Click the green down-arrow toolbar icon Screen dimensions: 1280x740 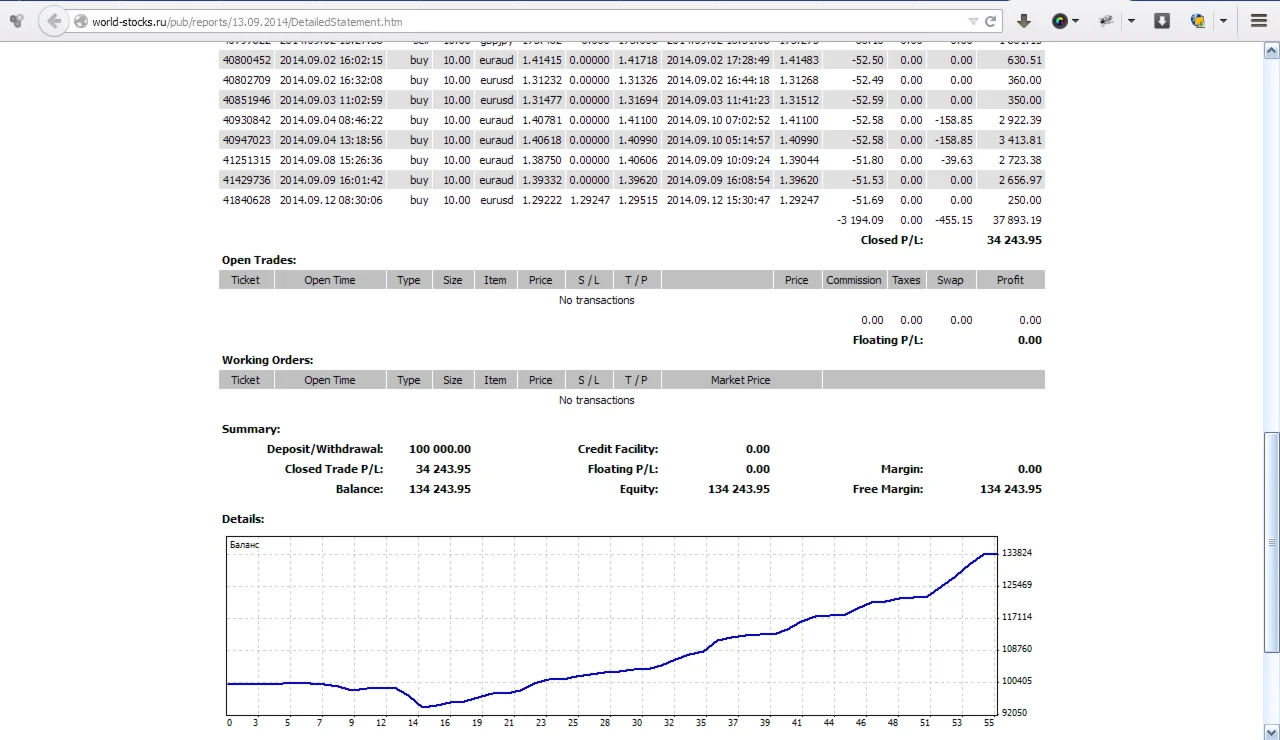pos(1024,21)
